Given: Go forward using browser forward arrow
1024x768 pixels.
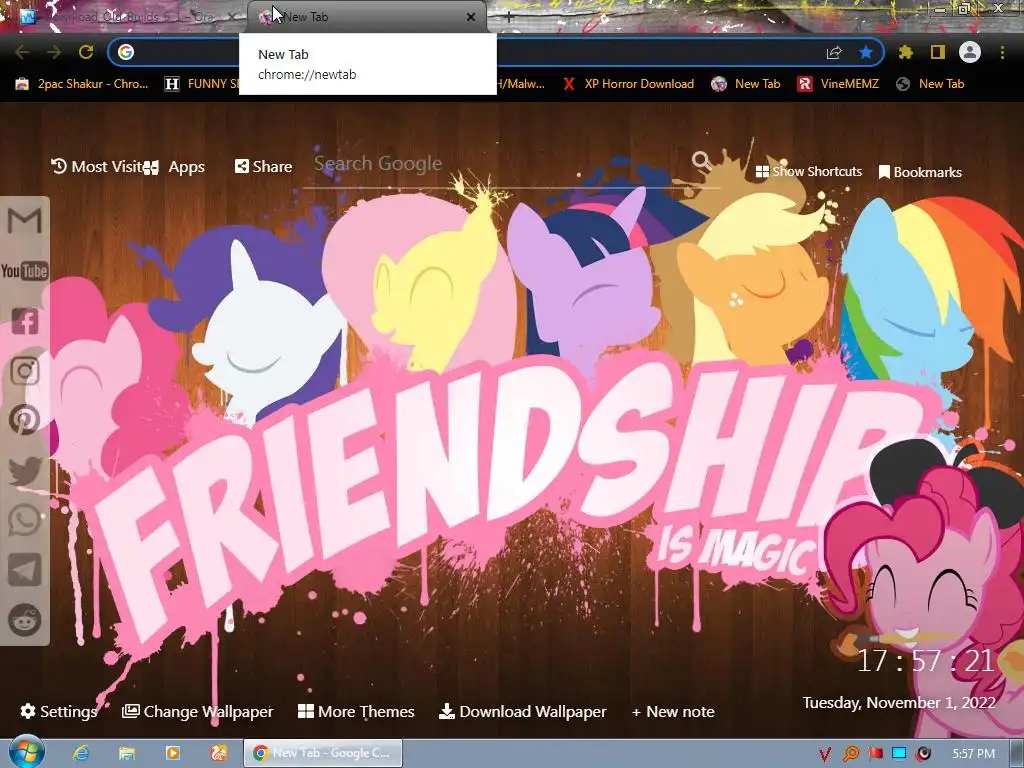Looking at the screenshot, I should [x=54, y=52].
